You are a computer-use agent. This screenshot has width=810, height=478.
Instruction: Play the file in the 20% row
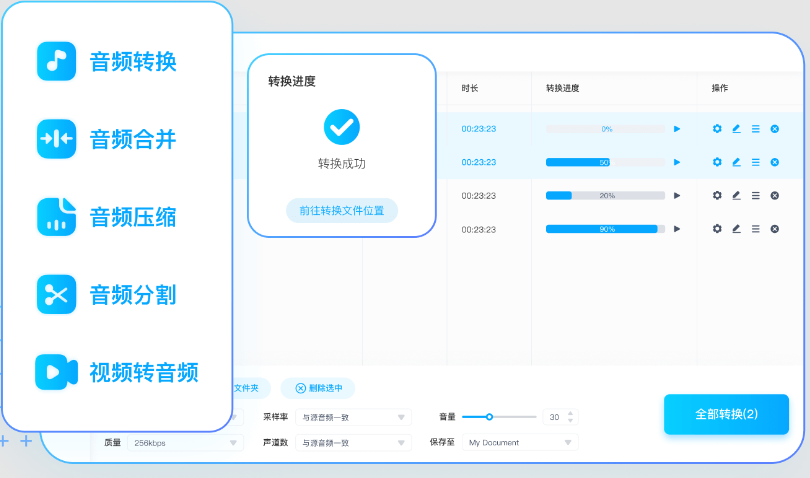point(677,195)
